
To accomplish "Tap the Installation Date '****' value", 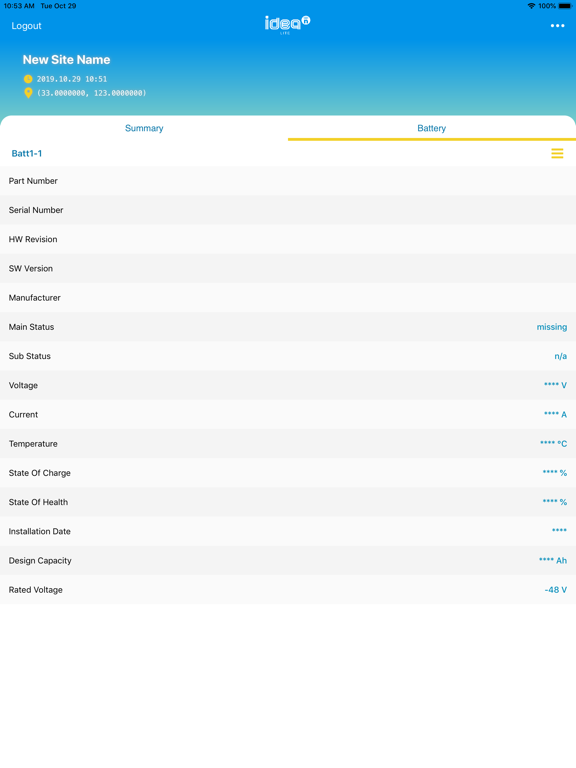I will (559, 530).
